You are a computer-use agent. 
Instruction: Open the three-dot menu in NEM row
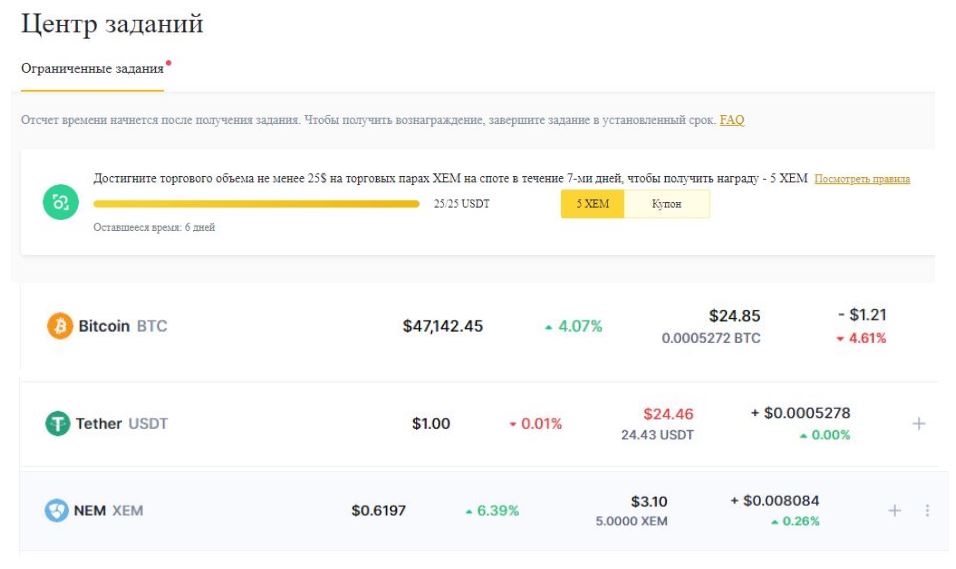pos(927,511)
